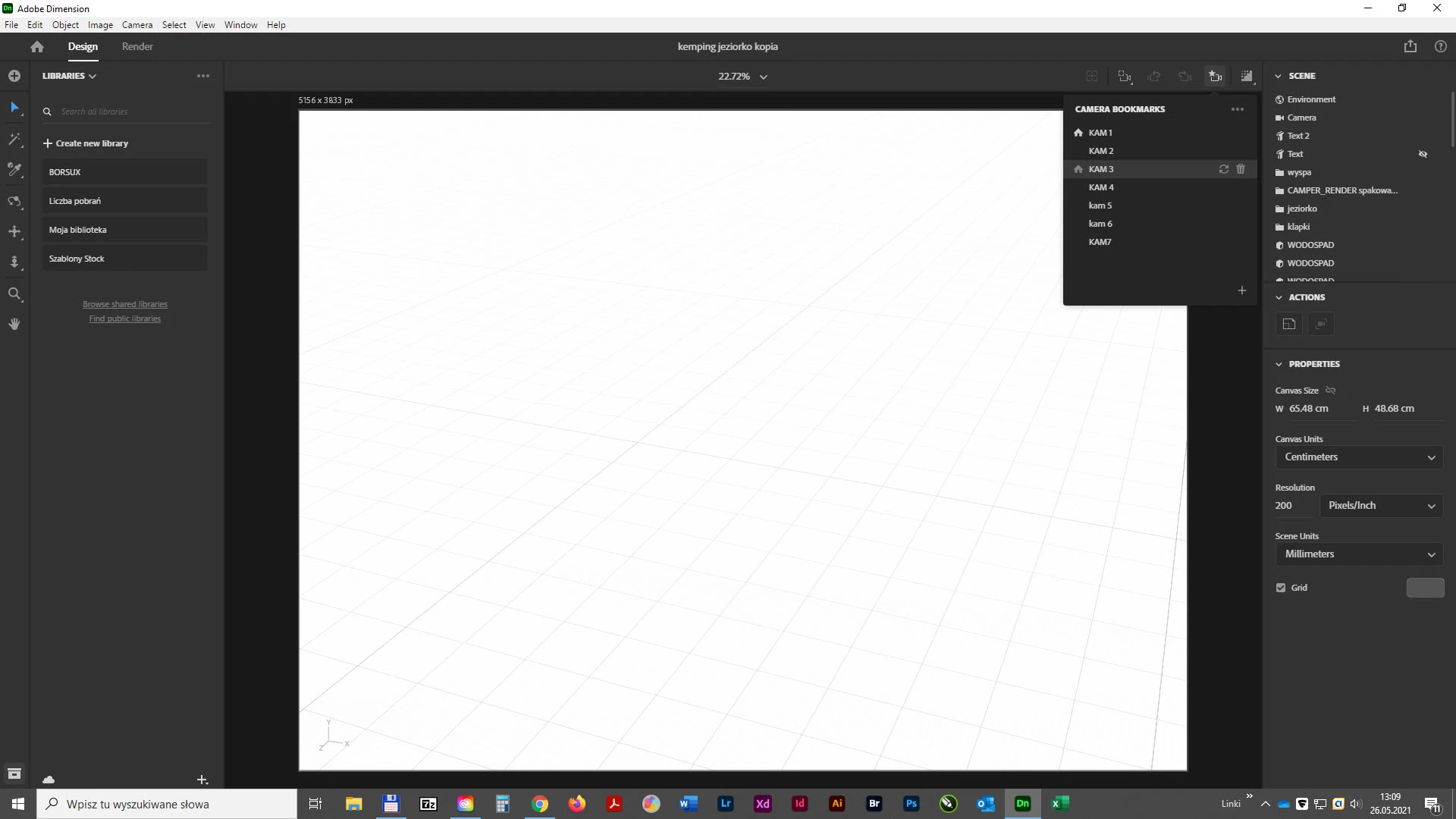Click the Grid color swatch
This screenshot has width=1456, height=819.
coord(1425,588)
